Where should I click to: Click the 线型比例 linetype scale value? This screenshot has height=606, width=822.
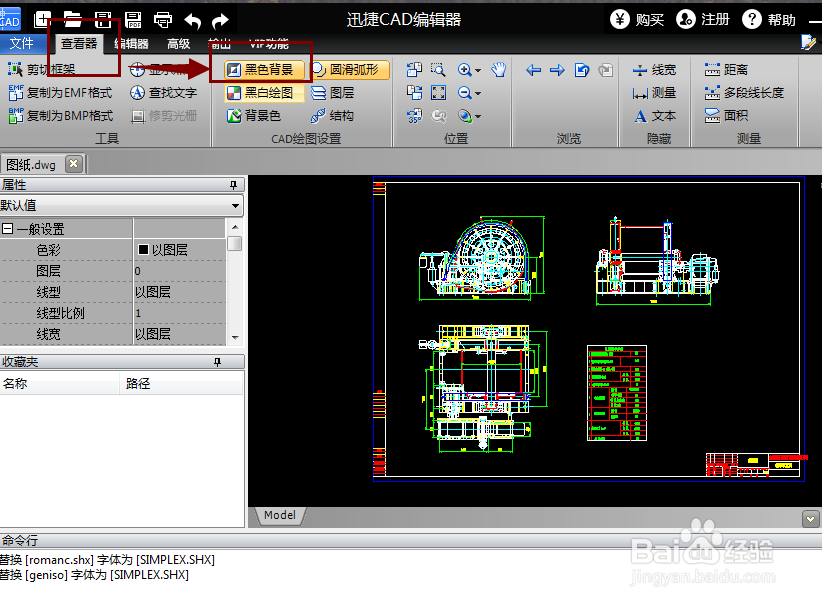point(179,313)
